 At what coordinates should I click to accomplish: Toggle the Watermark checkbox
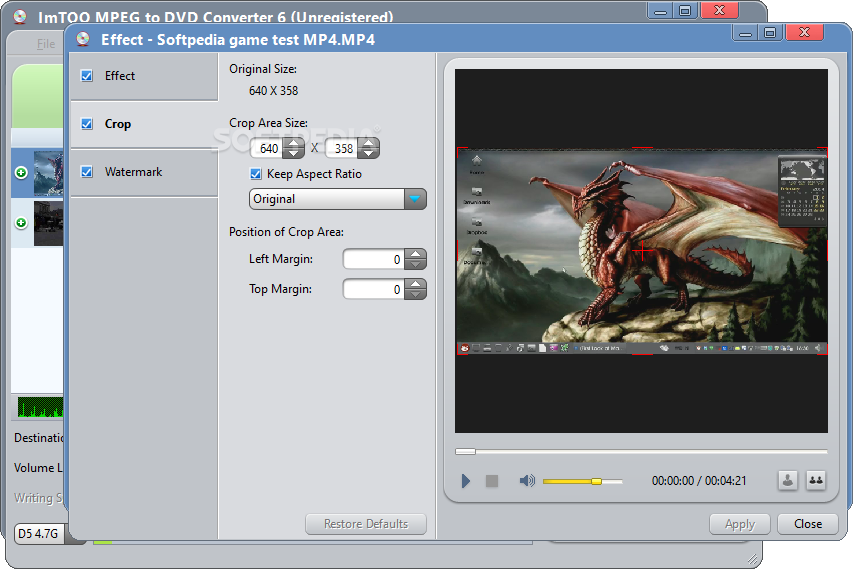point(87,172)
